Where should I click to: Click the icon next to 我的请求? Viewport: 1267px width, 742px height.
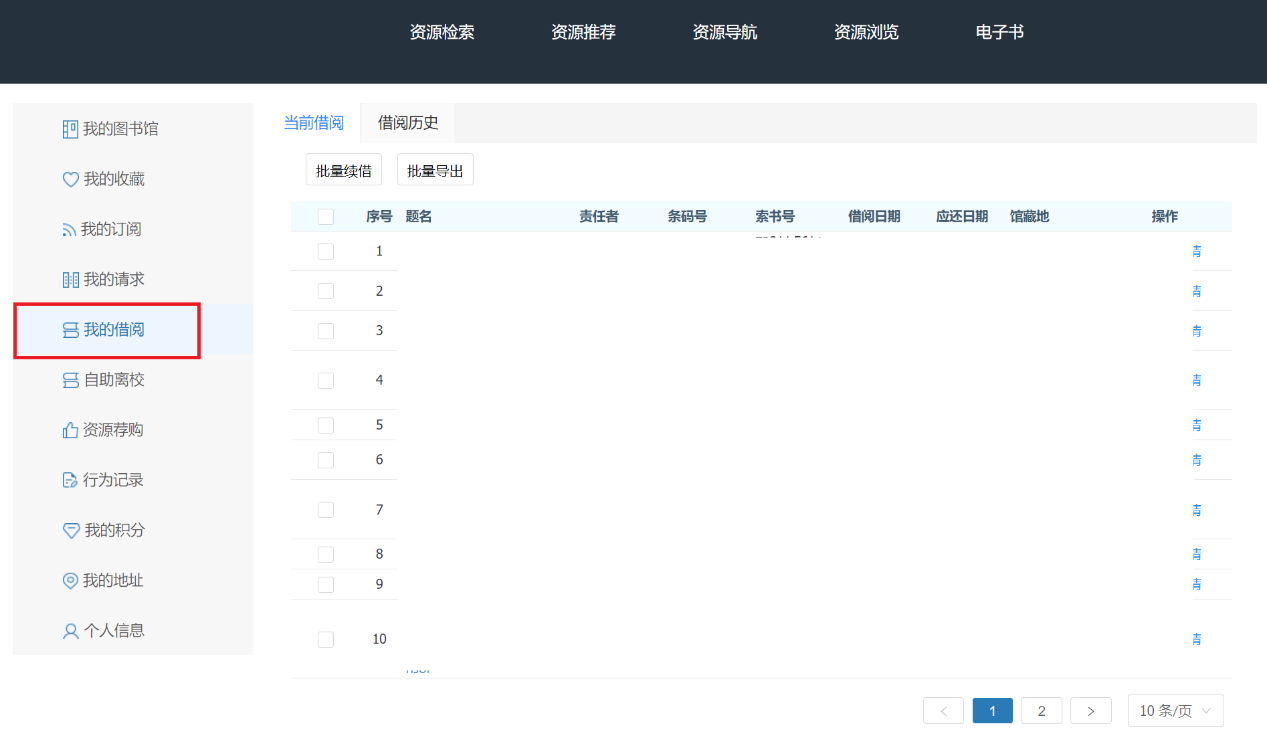click(70, 280)
